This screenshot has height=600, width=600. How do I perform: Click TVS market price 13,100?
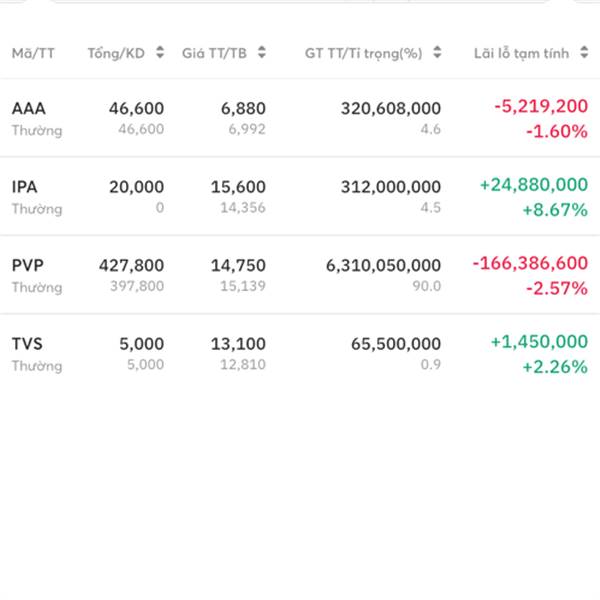pos(243,343)
